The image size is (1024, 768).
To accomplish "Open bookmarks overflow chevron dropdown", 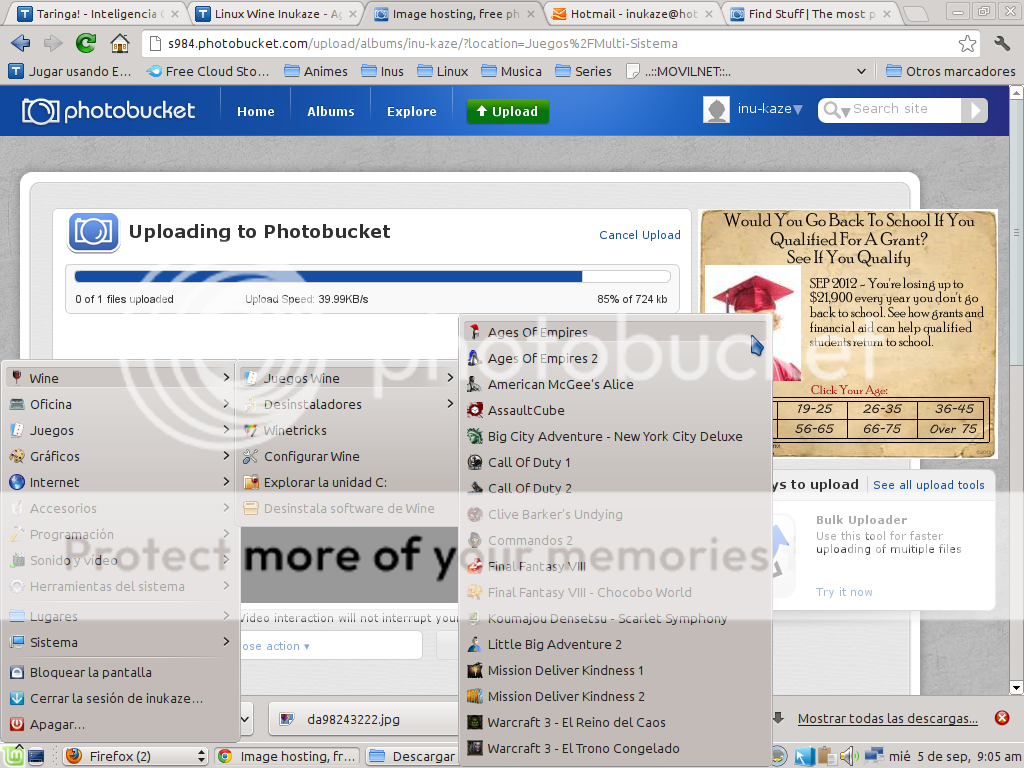I will tap(861, 71).
